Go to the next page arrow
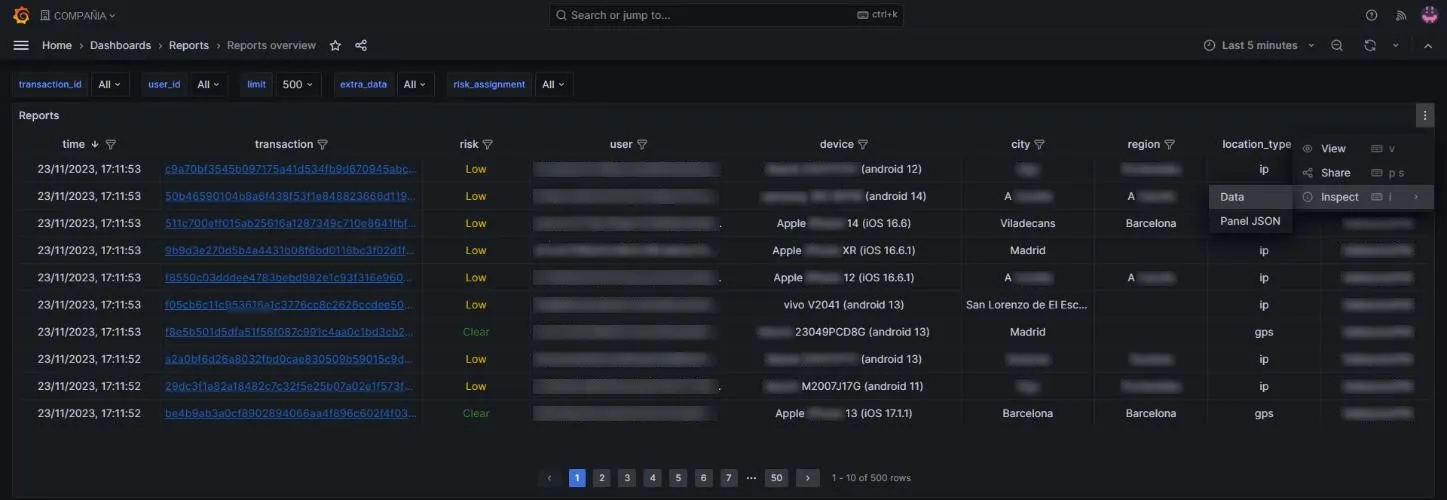The width and height of the screenshot is (1447, 500). [808, 478]
